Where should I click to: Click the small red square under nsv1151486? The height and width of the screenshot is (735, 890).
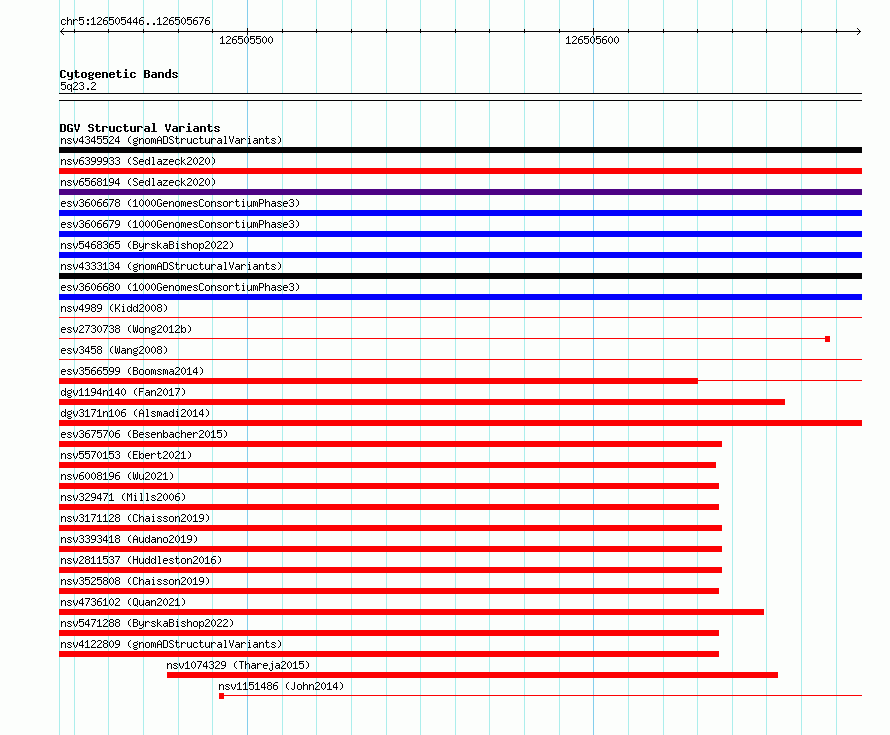coord(221,696)
